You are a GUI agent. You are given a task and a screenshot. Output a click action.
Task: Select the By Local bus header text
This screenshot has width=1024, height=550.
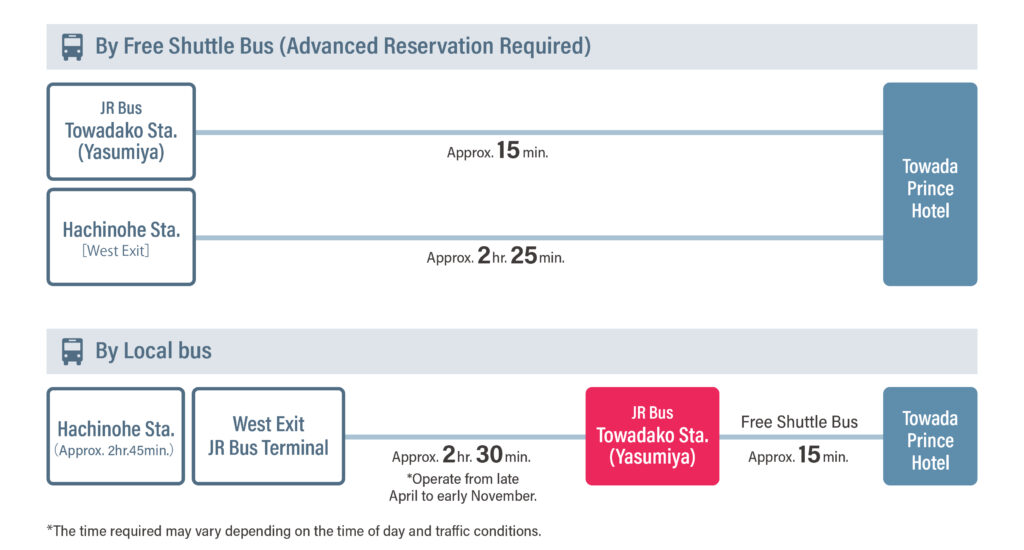pyautogui.click(x=153, y=351)
